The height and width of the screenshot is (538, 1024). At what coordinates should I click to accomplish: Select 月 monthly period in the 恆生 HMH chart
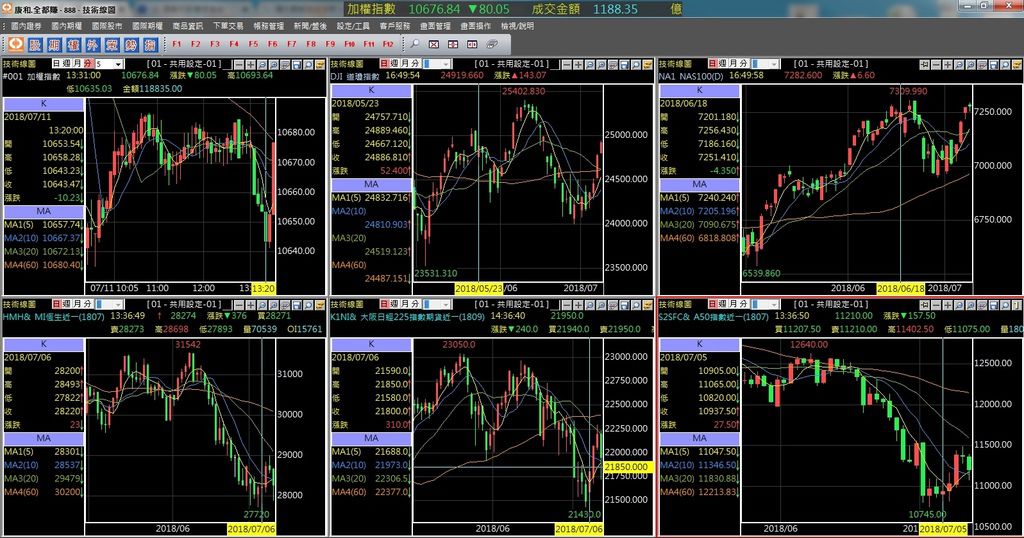[77, 304]
